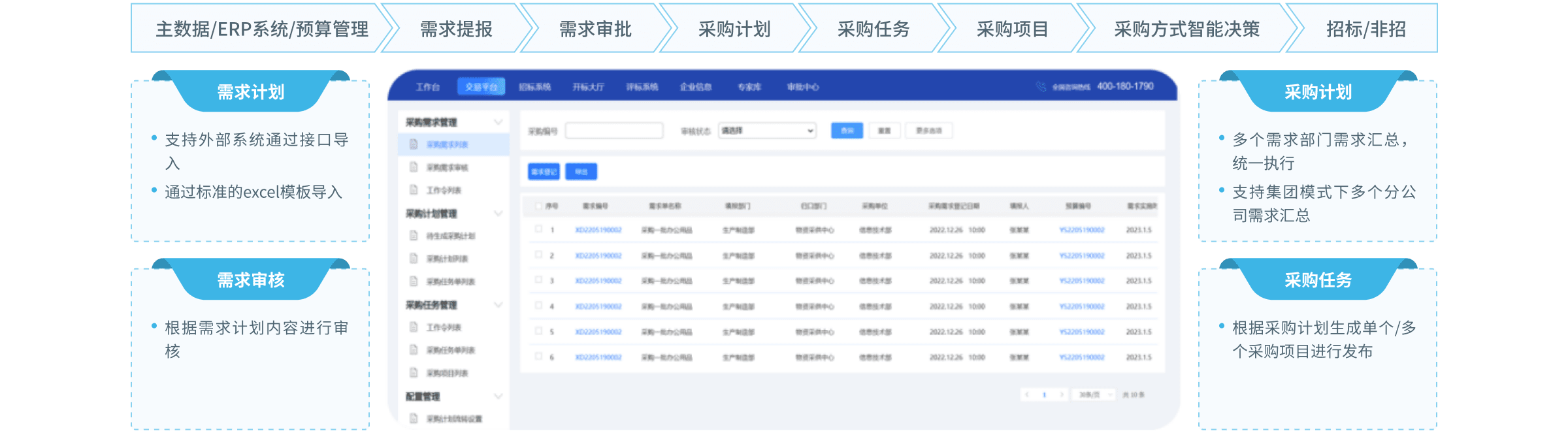Click document icon beside 采购需求审核
This screenshot has width=1568, height=433.
(414, 167)
